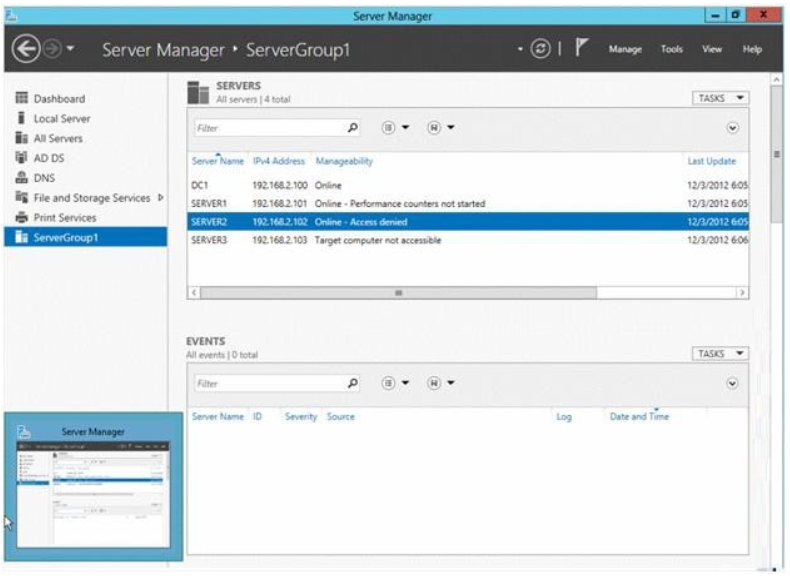The height and width of the screenshot is (579, 790).
Task: Open the Events TASKS dropdown
Action: click(x=720, y=353)
